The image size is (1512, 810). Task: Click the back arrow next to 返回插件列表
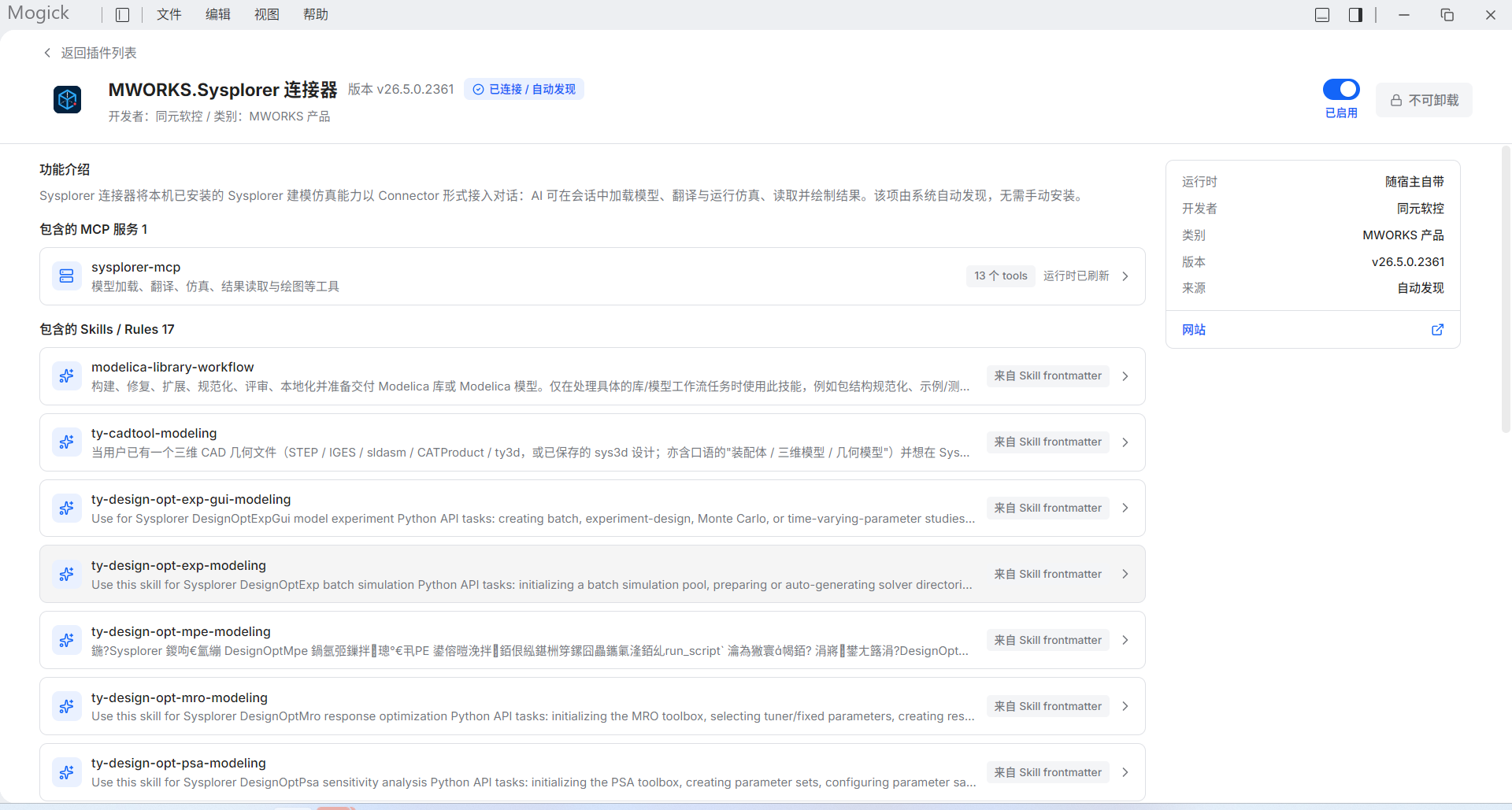47,53
